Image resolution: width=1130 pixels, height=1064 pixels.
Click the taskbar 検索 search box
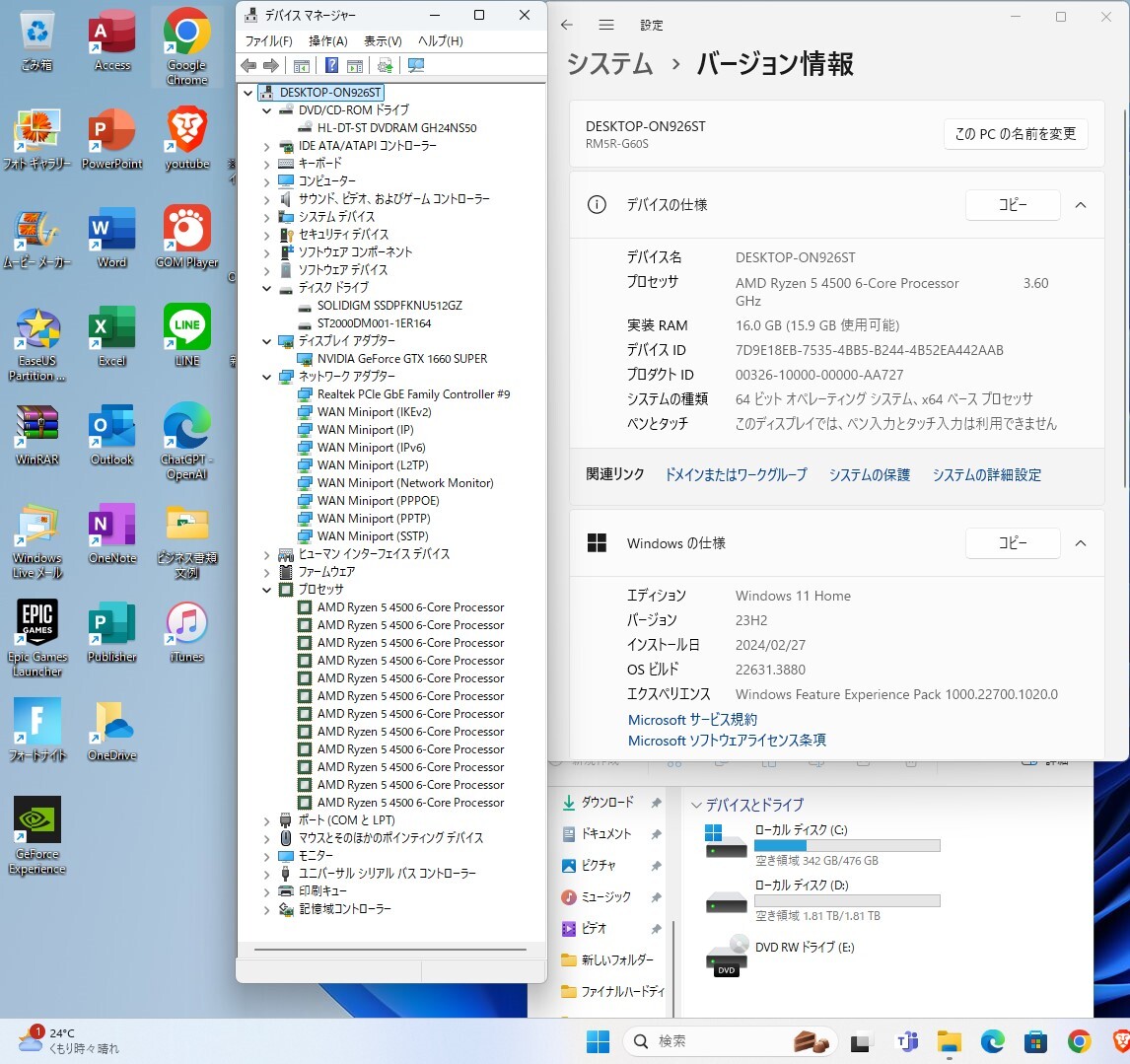pos(730,1041)
